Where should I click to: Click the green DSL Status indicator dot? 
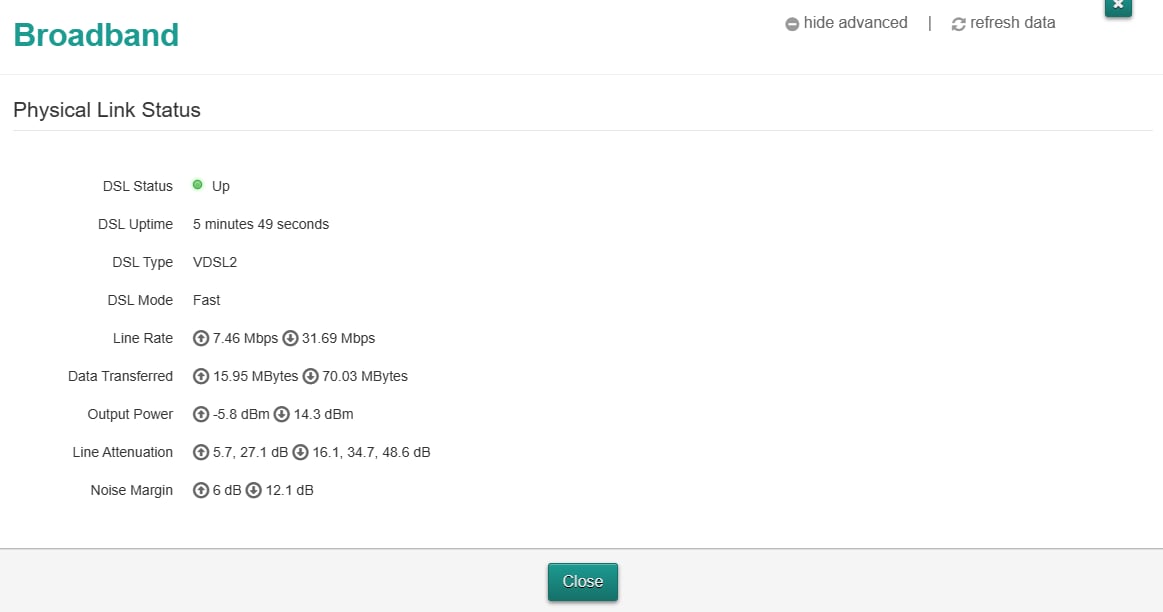pyautogui.click(x=197, y=185)
